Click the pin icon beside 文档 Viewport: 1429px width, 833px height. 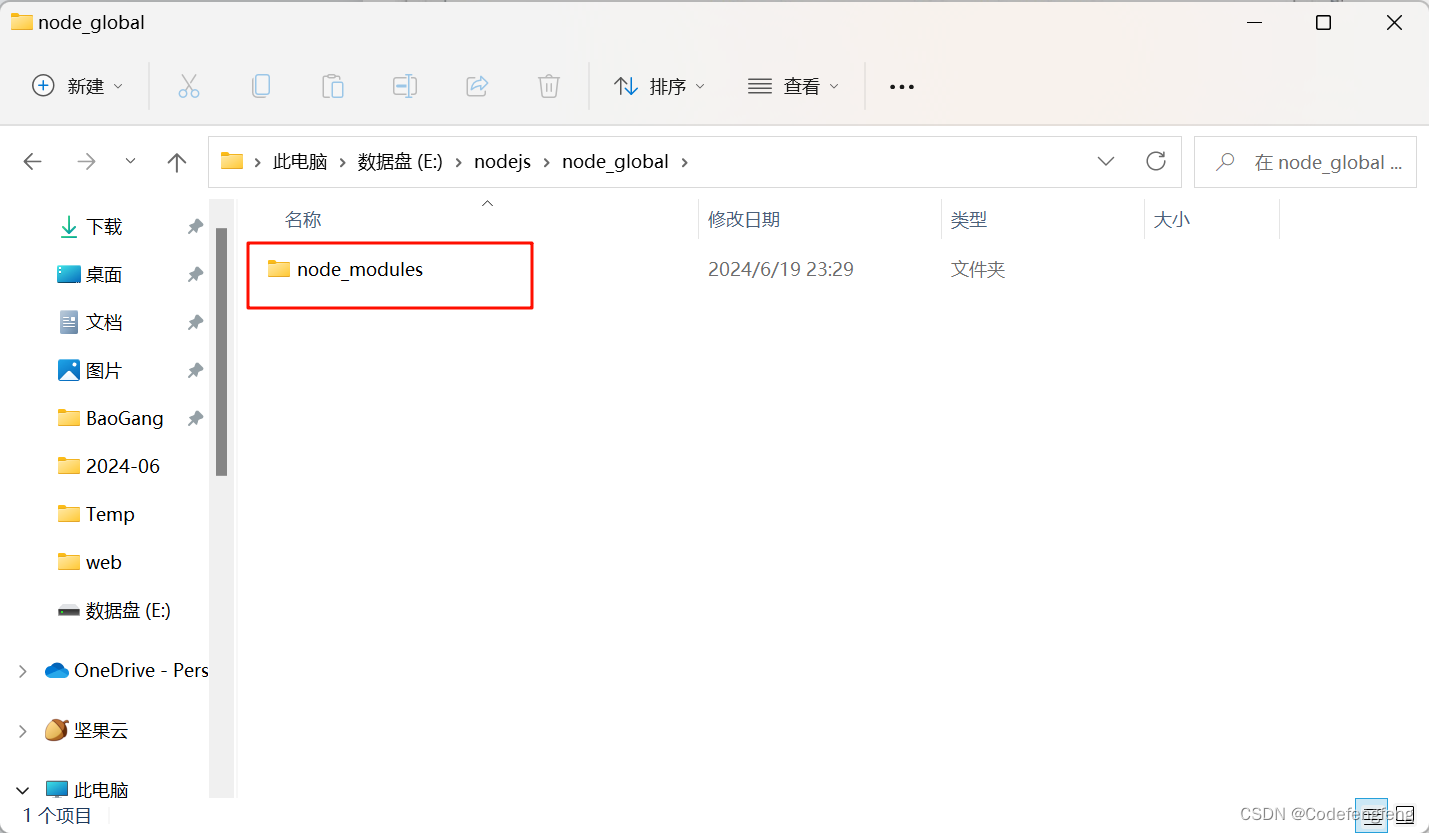click(195, 322)
